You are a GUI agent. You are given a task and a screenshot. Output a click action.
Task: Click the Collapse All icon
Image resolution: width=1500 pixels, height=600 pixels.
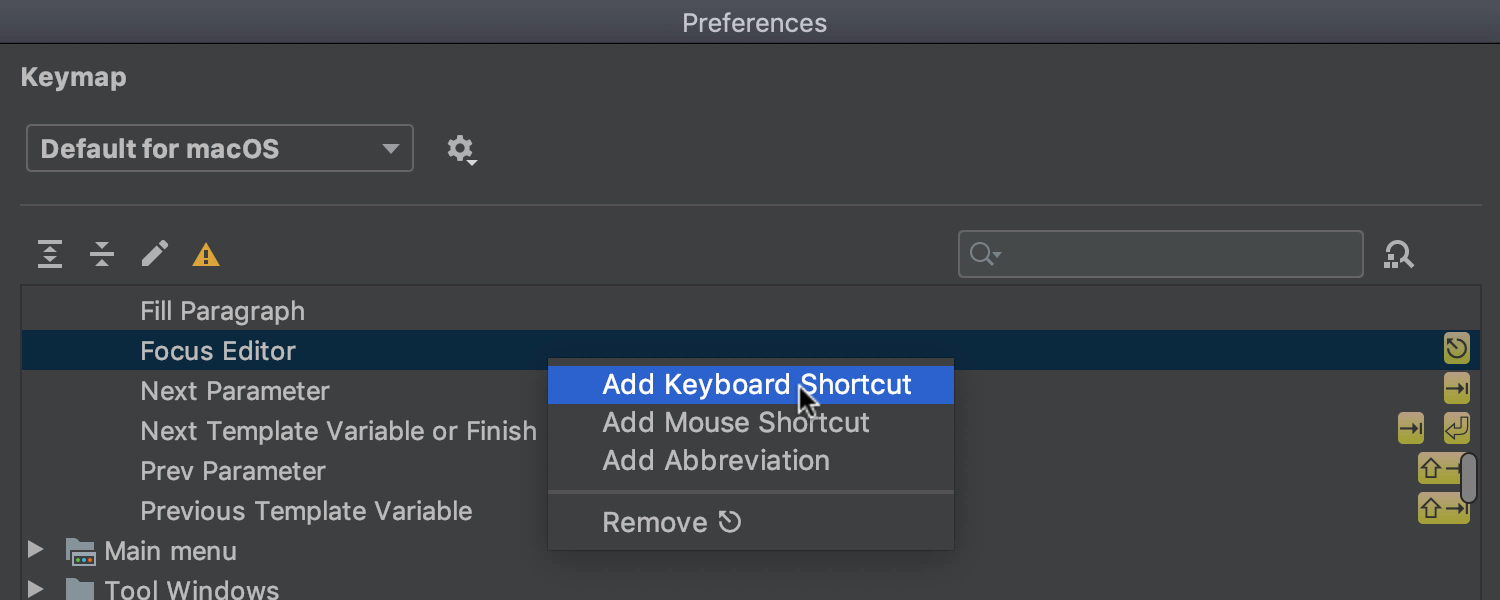[102, 255]
